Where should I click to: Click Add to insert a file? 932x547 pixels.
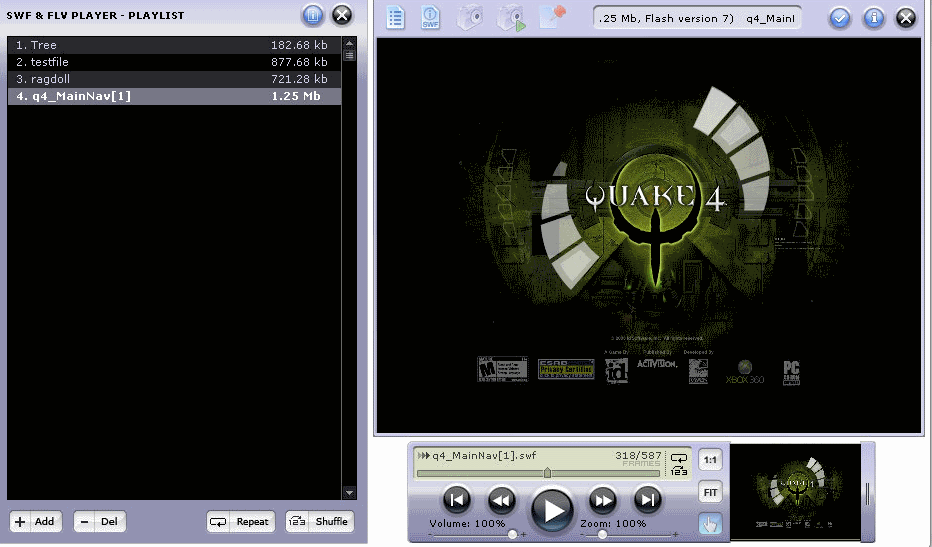35,521
